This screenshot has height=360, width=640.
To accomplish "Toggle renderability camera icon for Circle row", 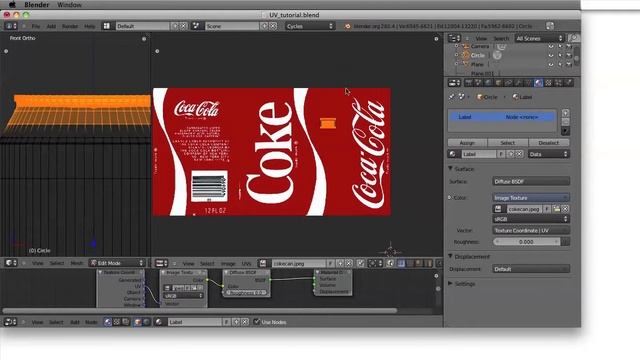I will tap(569, 55).
